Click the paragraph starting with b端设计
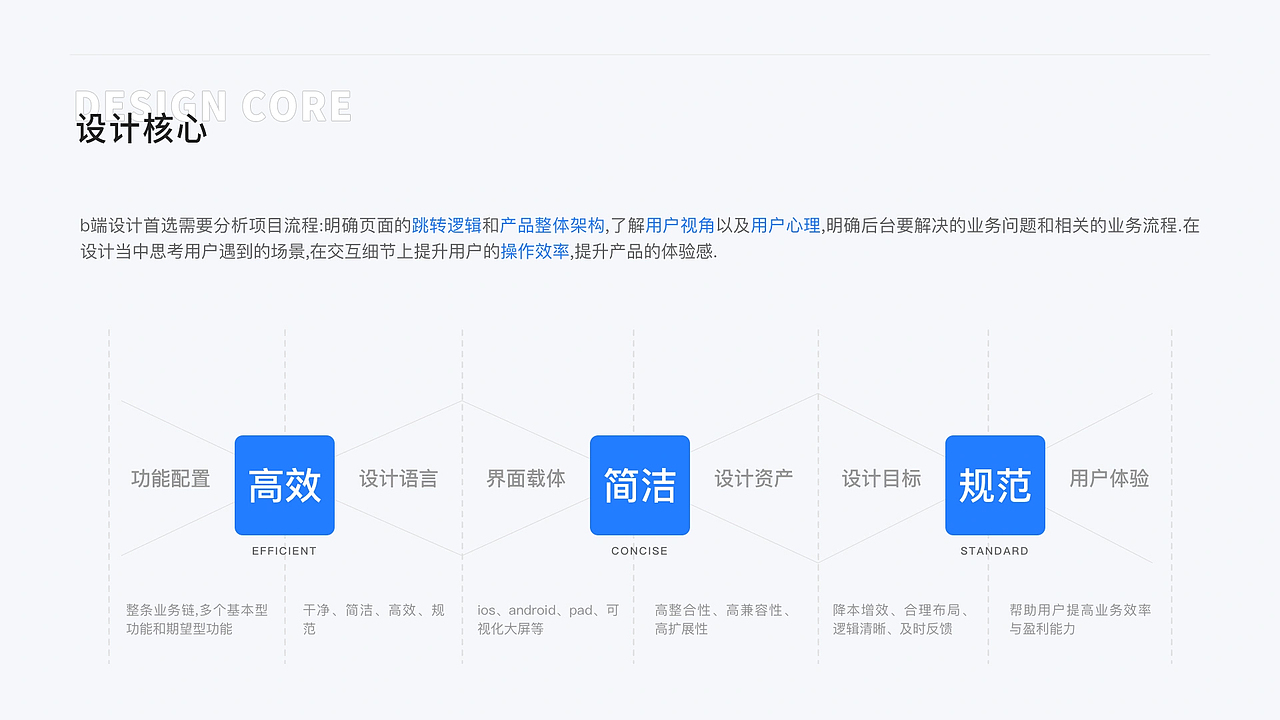 pyautogui.click(x=640, y=239)
